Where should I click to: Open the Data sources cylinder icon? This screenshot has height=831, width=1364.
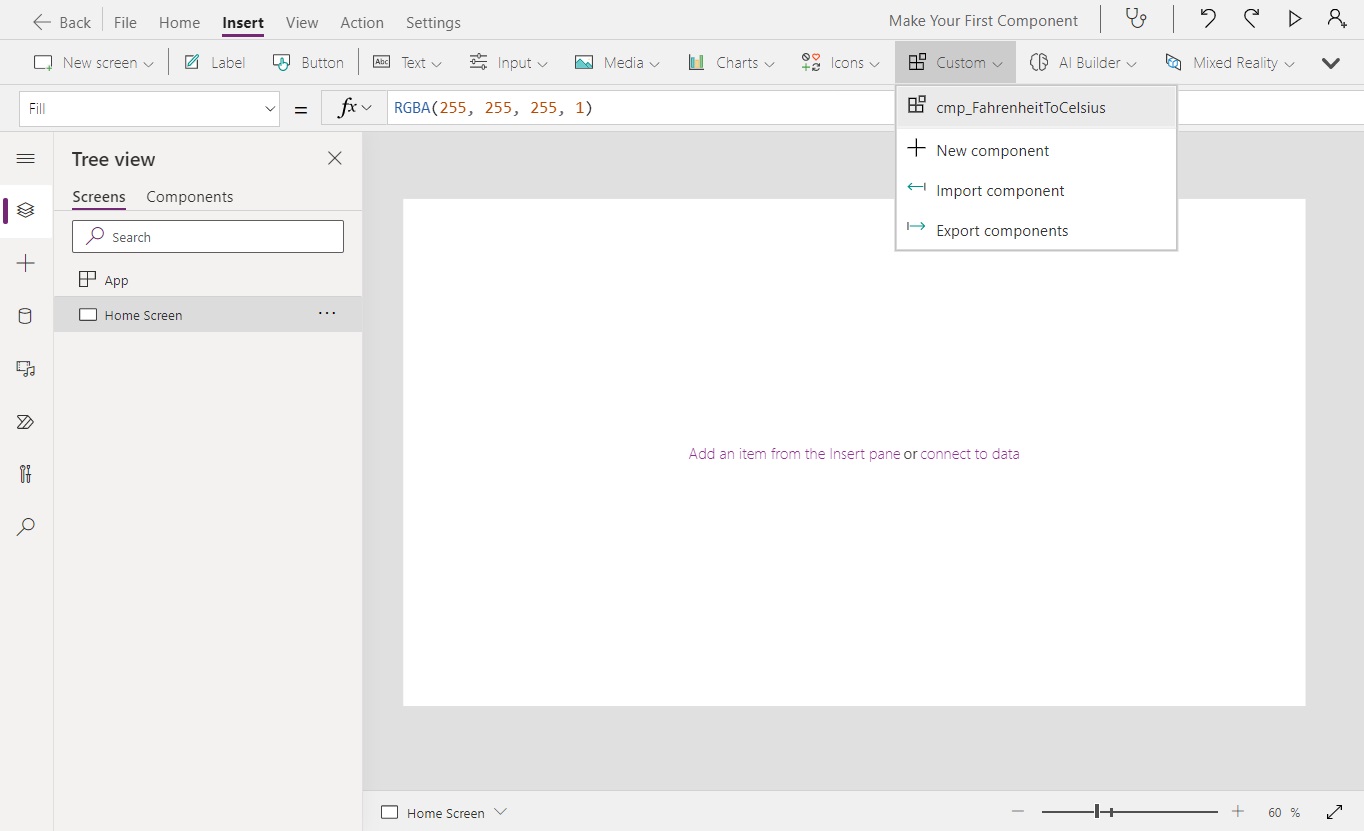pos(25,316)
